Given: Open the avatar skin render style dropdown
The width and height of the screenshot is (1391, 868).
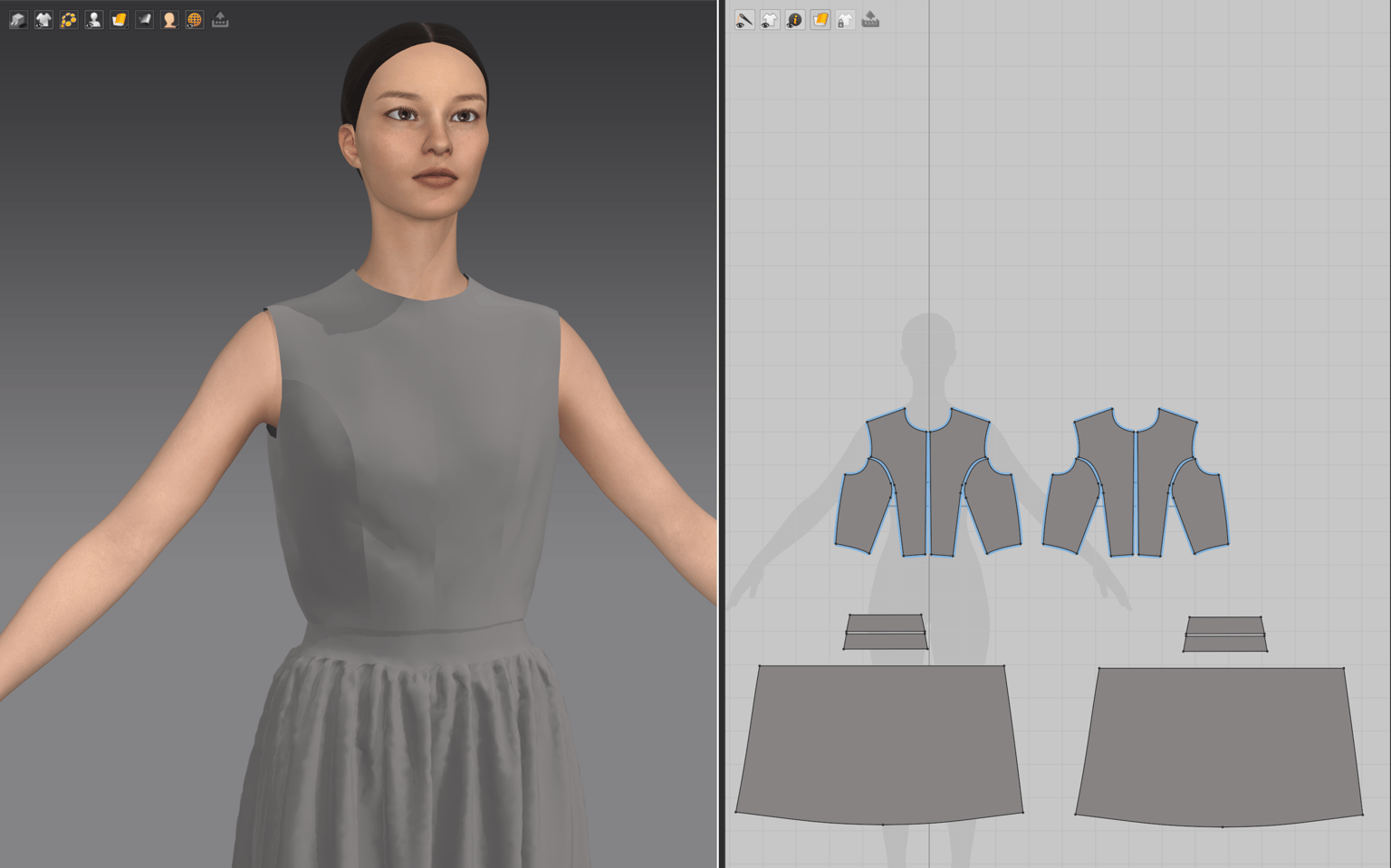Looking at the screenshot, I should pos(169,19).
